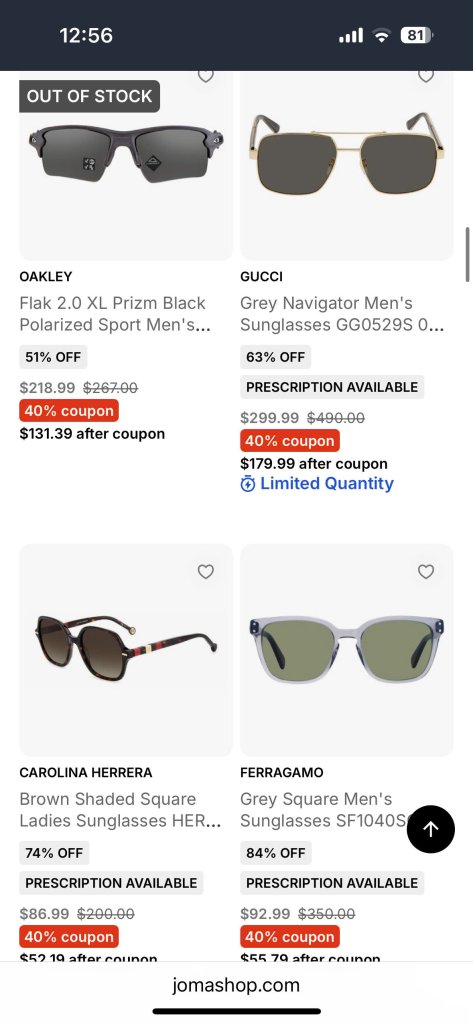473x1024 pixels.
Task: Tap Oakley's red 40% coupon badge
Action: (x=69, y=411)
